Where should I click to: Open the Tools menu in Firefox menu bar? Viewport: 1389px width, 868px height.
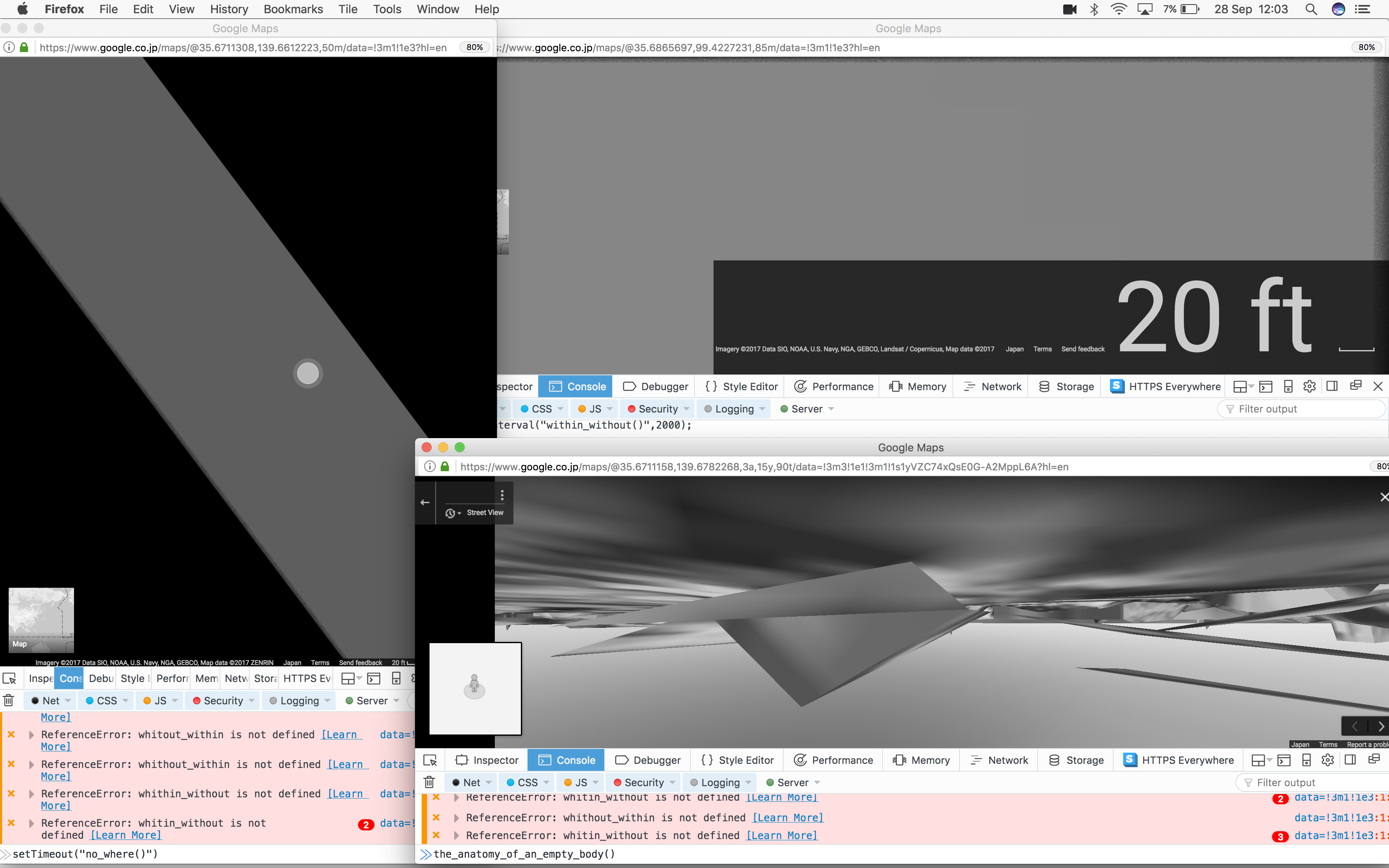pos(387,9)
